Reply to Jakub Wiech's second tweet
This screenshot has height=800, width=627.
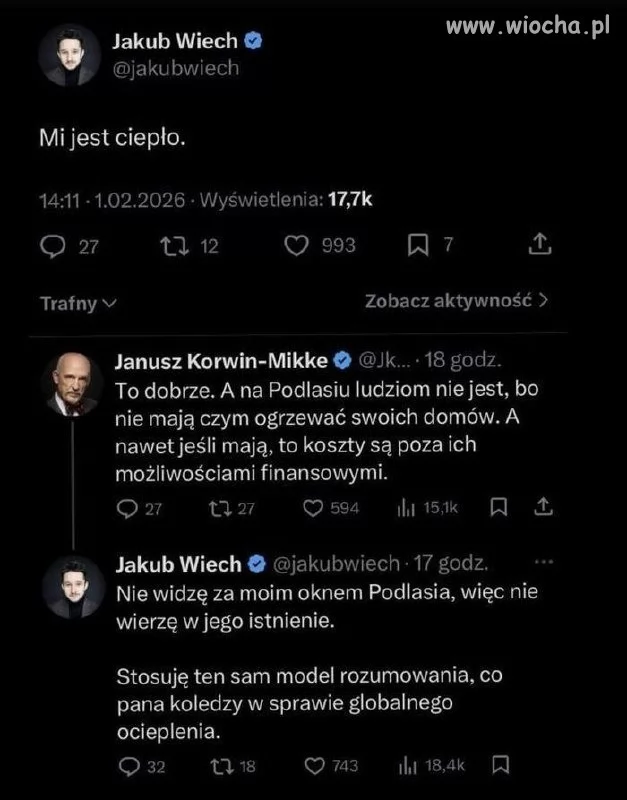pyautogui.click(x=128, y=767)
